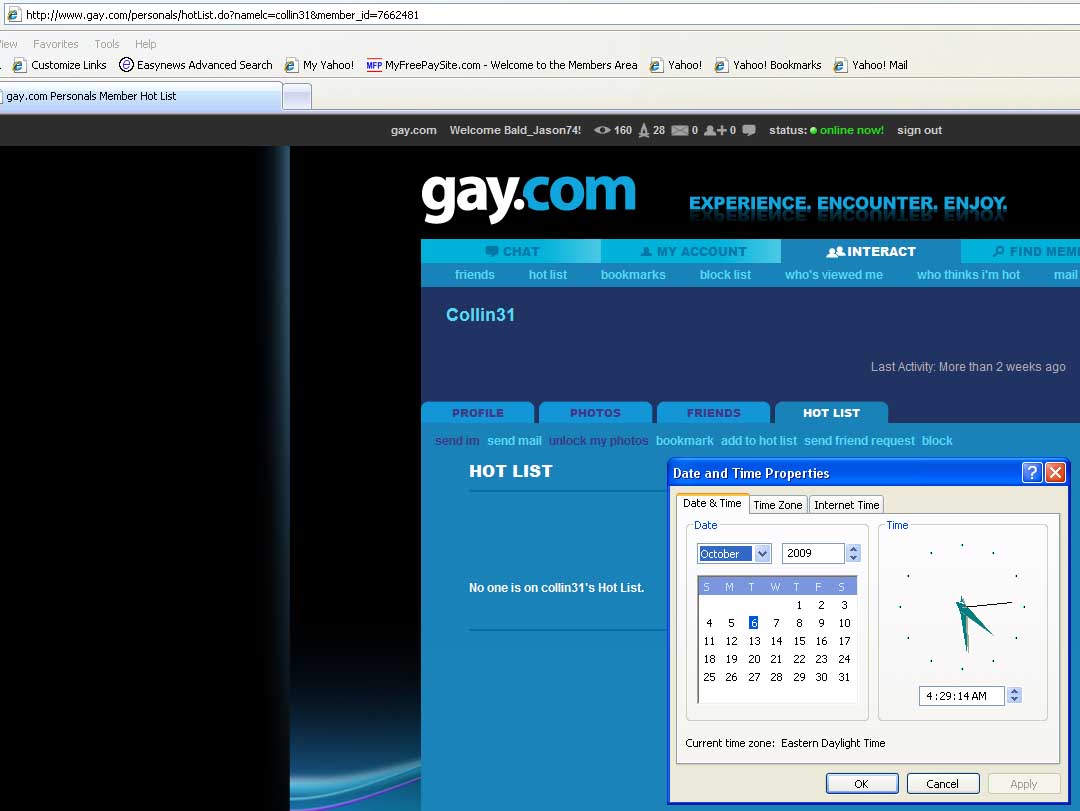Decrease the time with the spinner down arrow
This screenshot has width=1080, height=811.
pyautogui.click(x=1014, y=700)
